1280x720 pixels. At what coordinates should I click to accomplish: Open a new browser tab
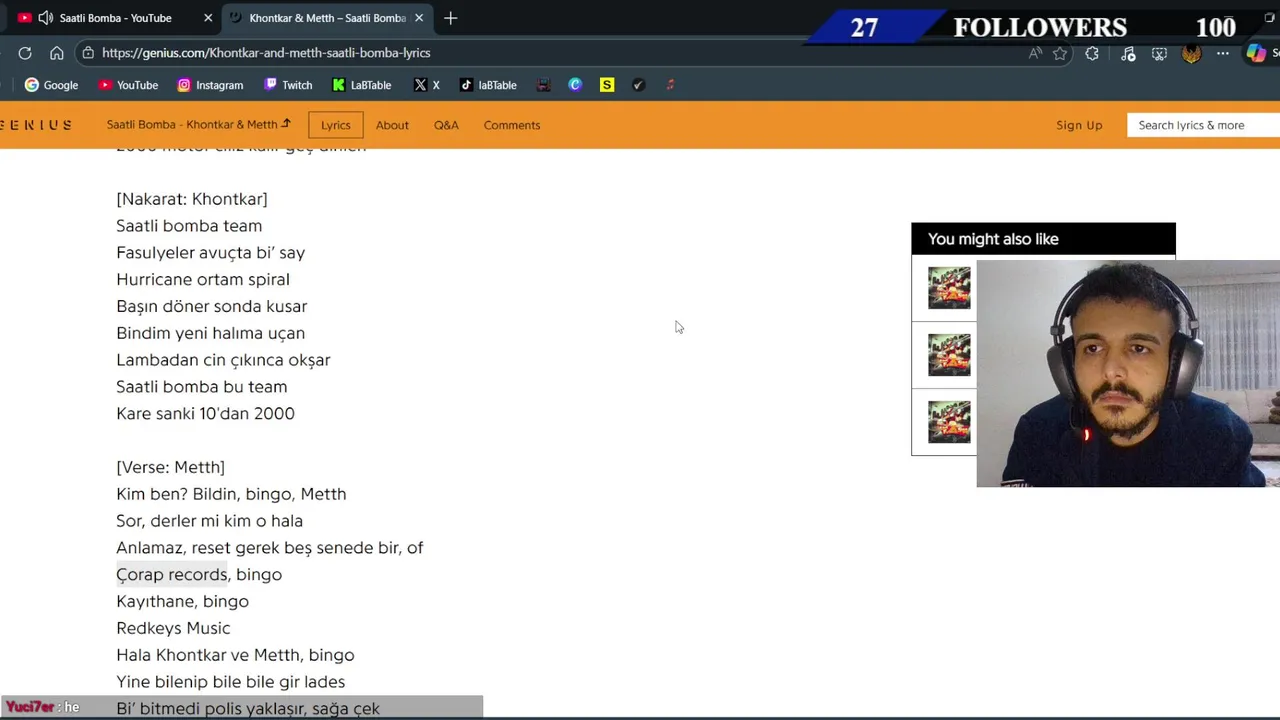(x=451, y=18)
